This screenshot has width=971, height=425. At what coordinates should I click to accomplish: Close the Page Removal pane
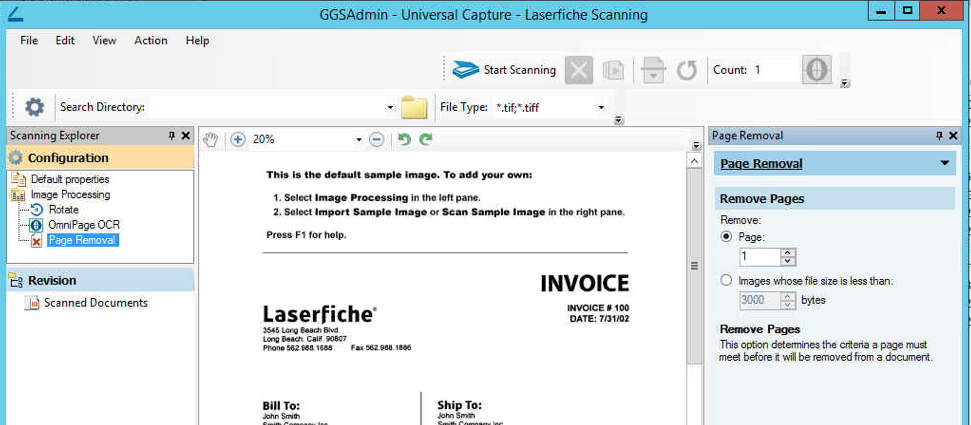point(953,136)
